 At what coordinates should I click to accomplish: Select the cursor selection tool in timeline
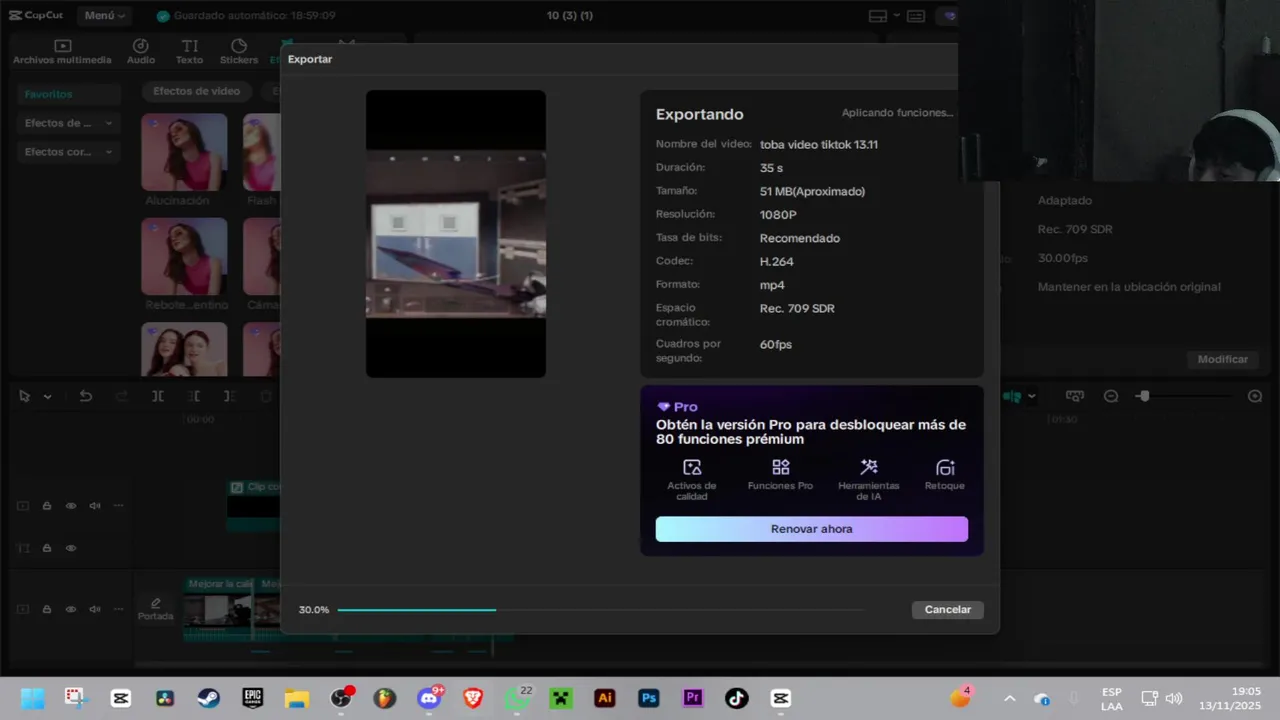point(26,397)
